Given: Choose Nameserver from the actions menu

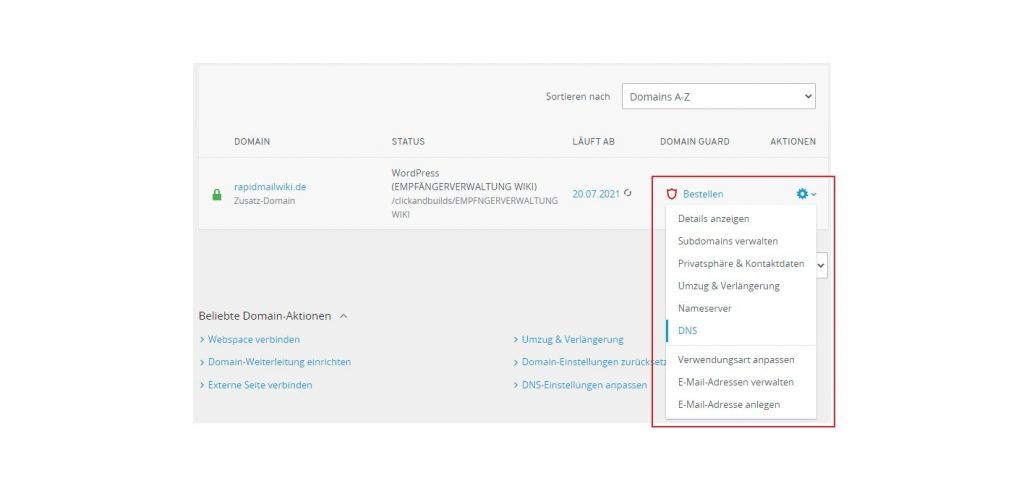Looking at the screenshot, I should click(x=704, y=308).
